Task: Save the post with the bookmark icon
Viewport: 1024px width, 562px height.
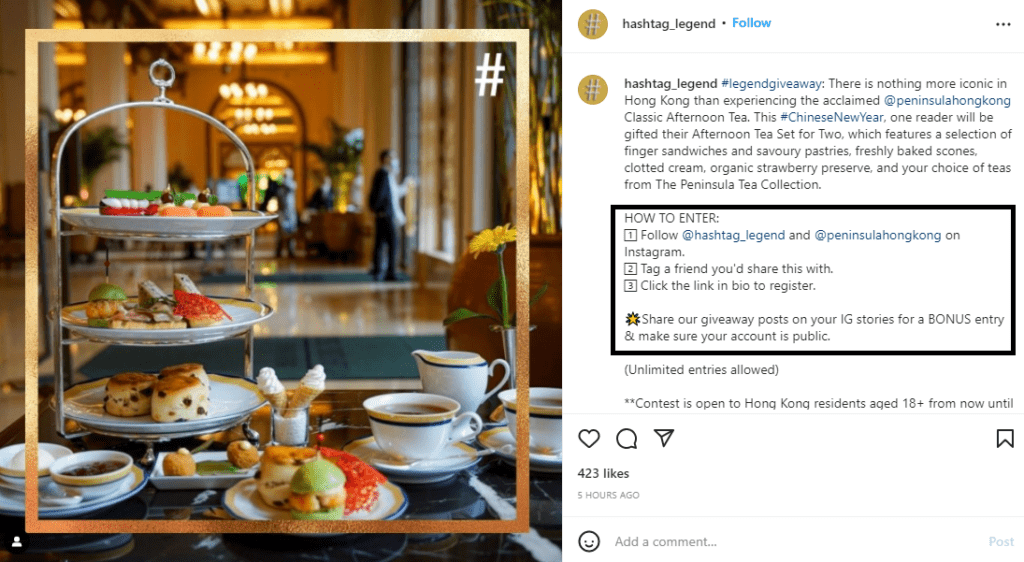Action: click(x=1005, y=439)
